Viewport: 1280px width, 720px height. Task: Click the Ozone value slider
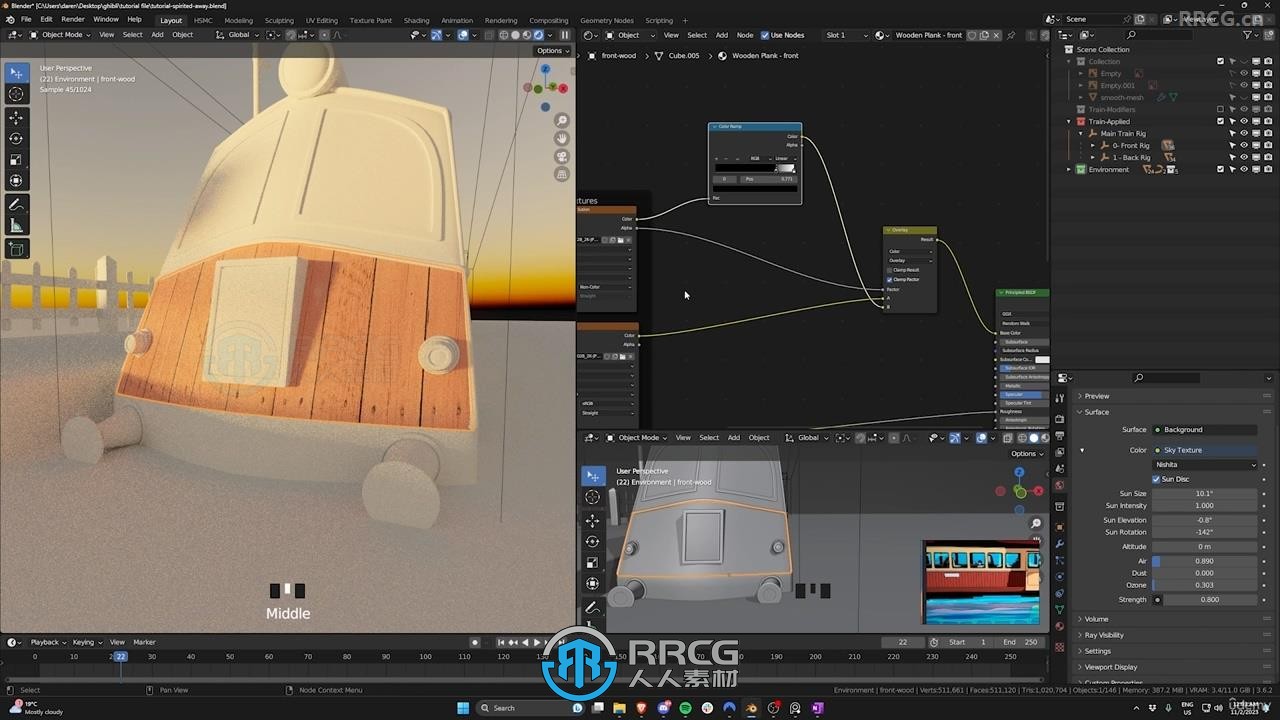(x=1205, y=585)
